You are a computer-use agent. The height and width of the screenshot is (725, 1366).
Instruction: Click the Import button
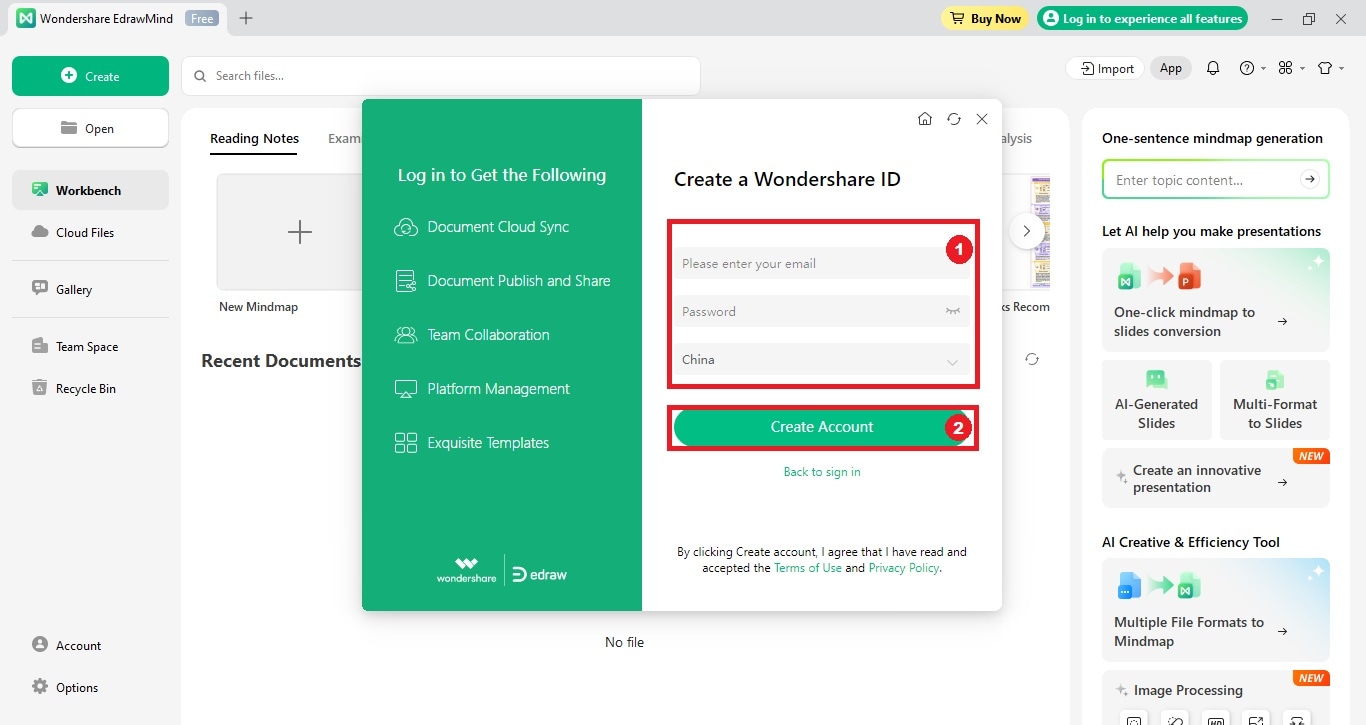(x=1106, y=68)
